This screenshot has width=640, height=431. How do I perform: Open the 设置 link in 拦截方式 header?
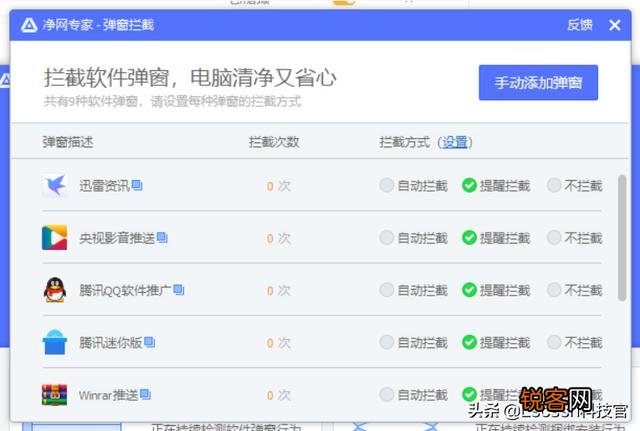click(455, 142)
